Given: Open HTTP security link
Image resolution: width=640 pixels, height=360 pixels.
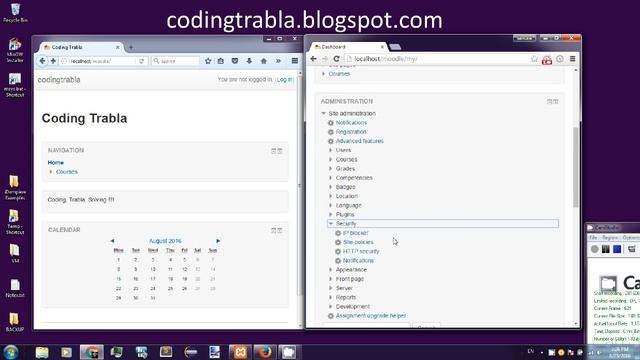Looking at the screenshot, I should click(361, 251).
